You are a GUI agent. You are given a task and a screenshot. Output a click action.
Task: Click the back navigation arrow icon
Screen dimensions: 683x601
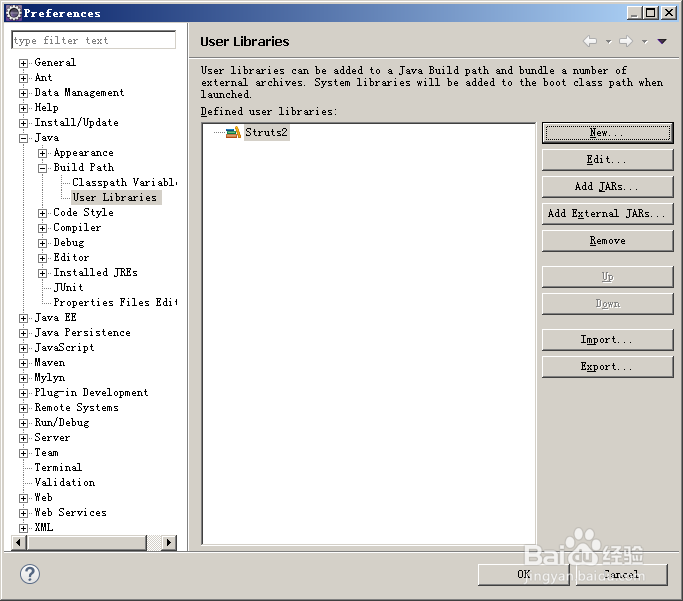[x=590, y=41]
